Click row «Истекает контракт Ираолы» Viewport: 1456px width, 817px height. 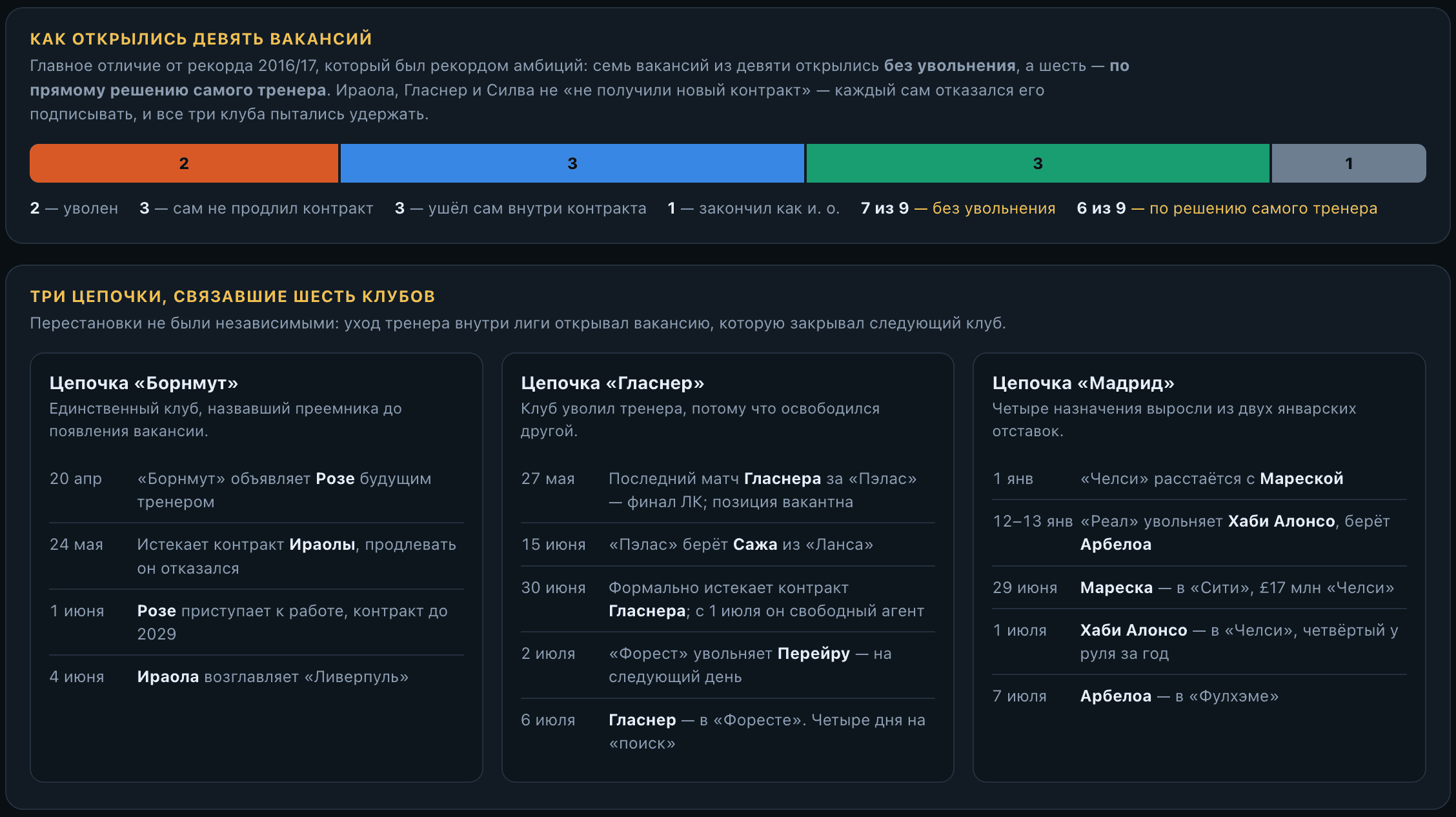(x=256, y=556)
